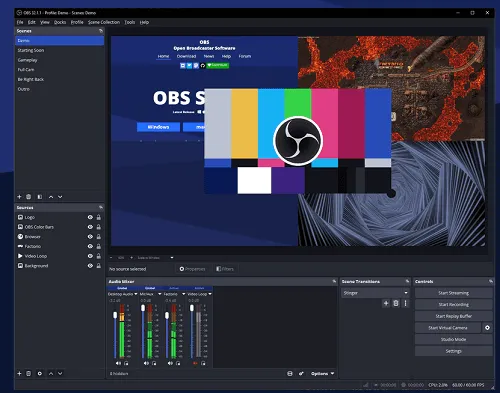Toggle lock on Video Loop source

(x=99, y=256)
